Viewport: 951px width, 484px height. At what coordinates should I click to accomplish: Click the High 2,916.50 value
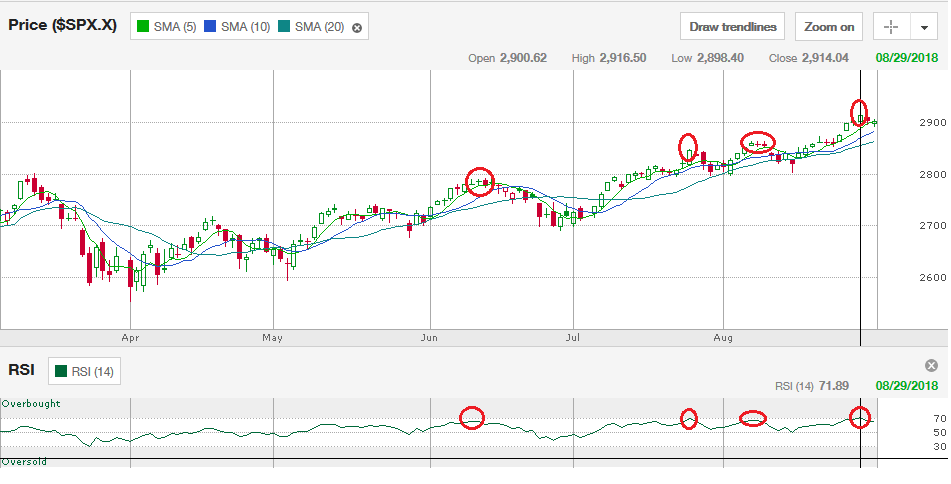609,58
